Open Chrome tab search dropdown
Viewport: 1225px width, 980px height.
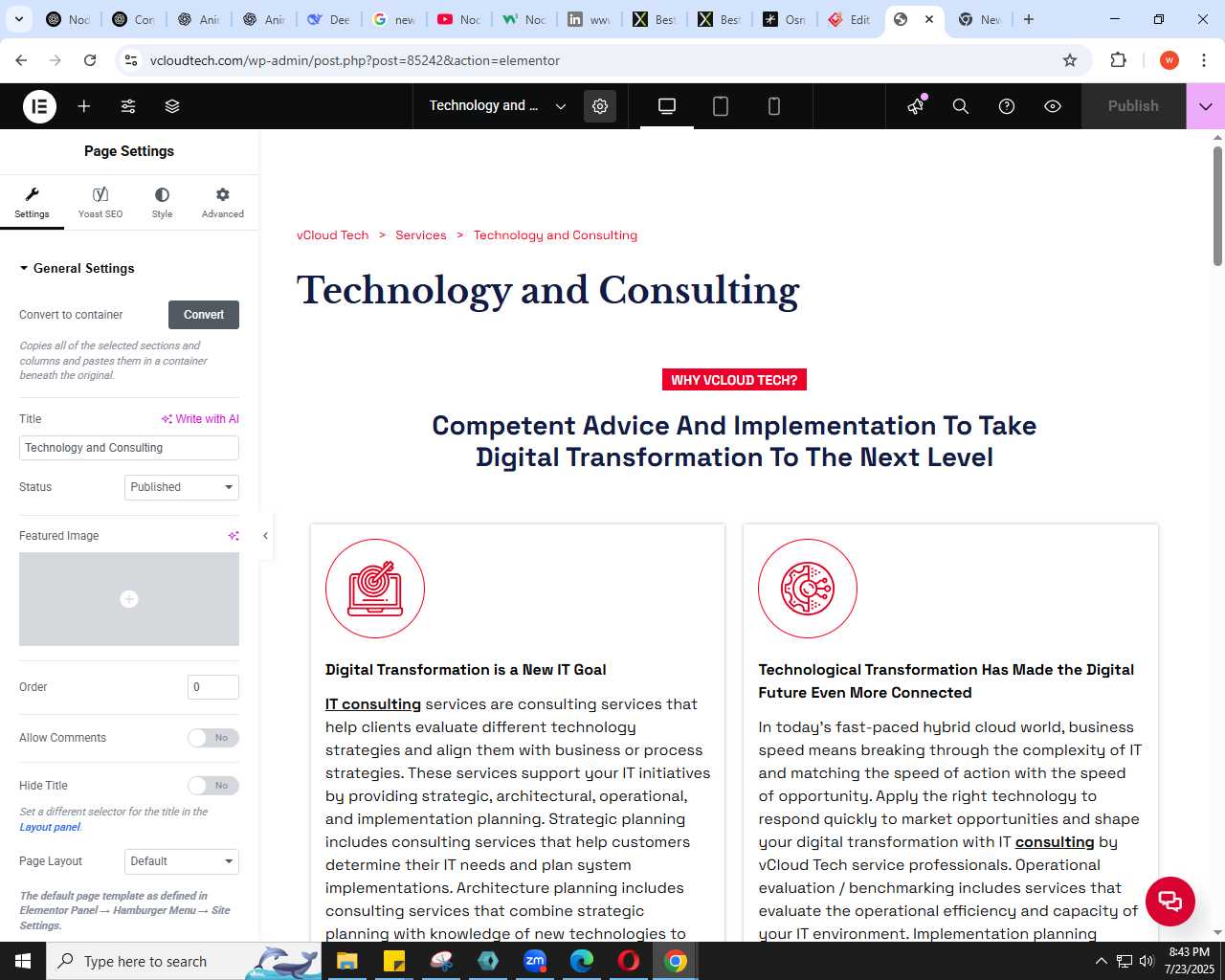(x=18, y=19)
